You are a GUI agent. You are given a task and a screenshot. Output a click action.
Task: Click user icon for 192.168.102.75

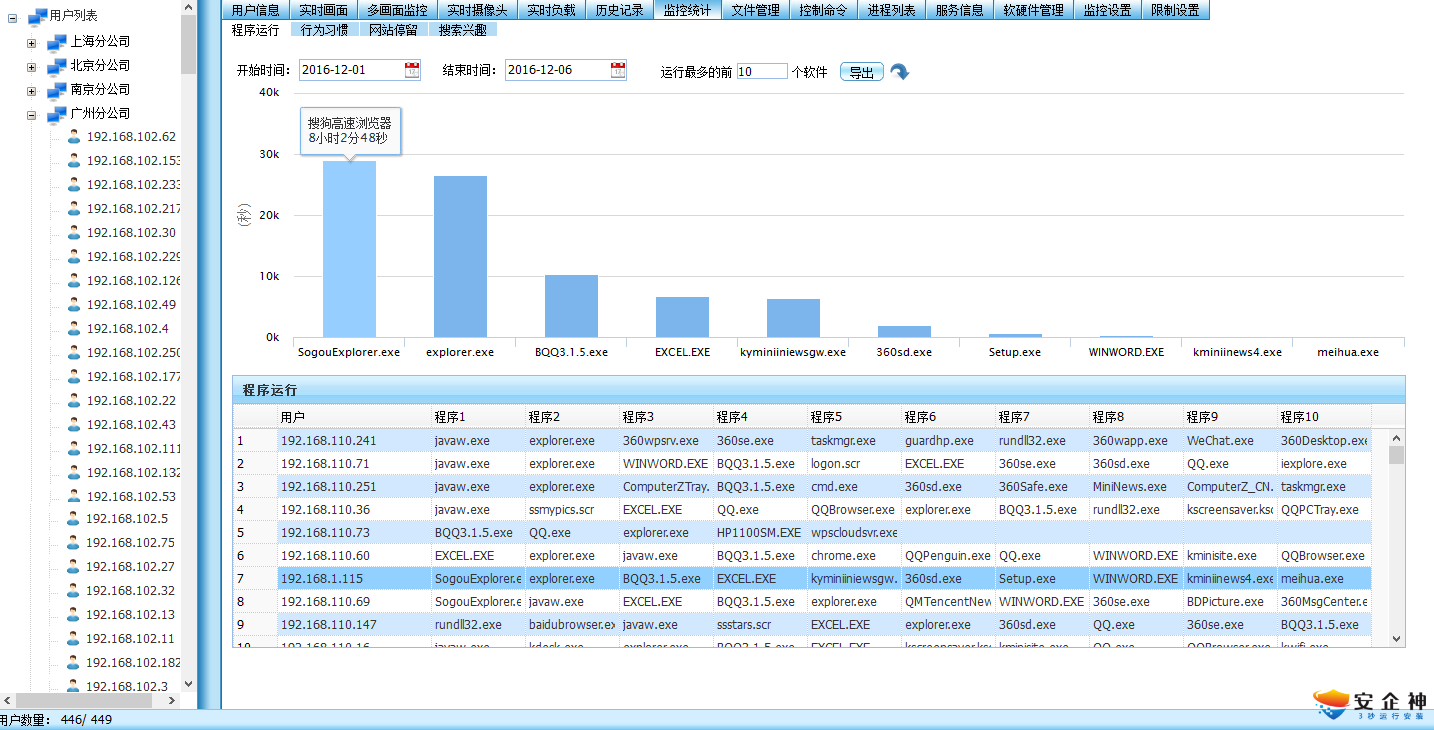coord(74,542)
